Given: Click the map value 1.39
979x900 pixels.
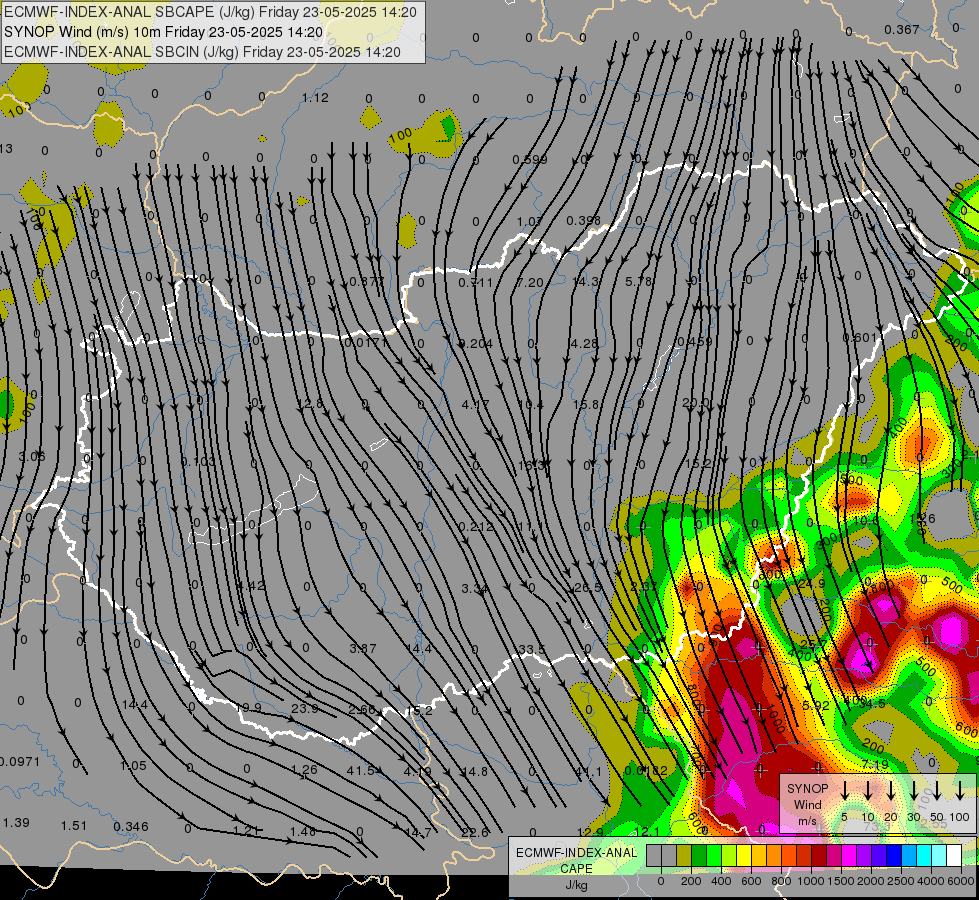Looking at the screenshot, I should click(16, 823).
